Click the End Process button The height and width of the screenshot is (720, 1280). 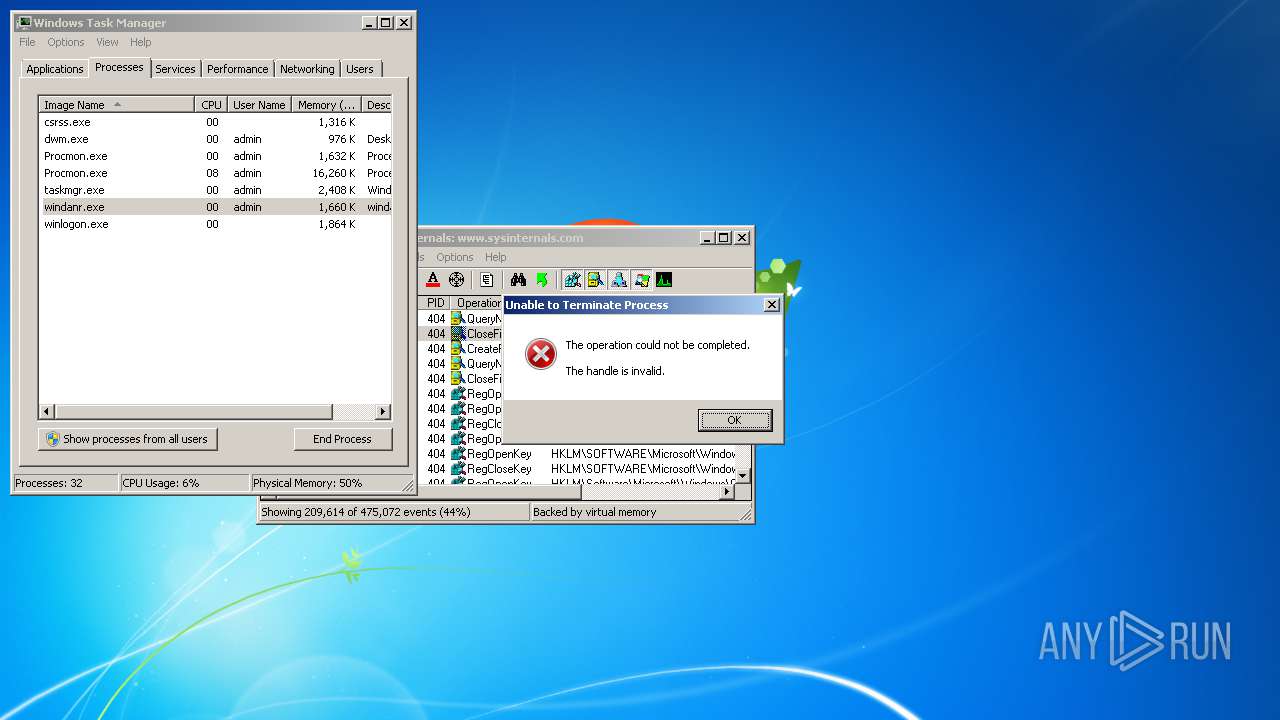pos(343,439)
